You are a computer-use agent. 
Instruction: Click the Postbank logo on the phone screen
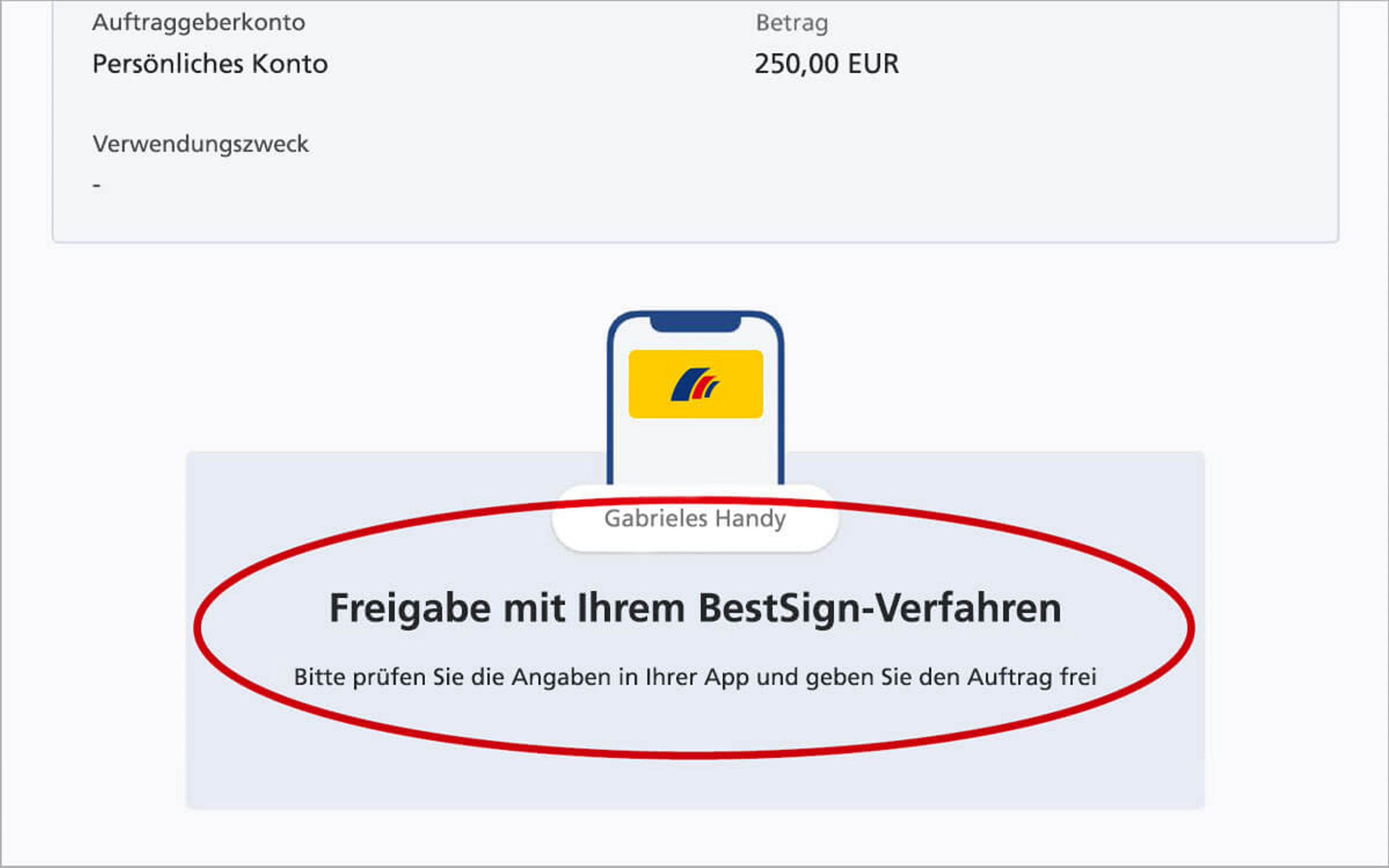[695, 384]
